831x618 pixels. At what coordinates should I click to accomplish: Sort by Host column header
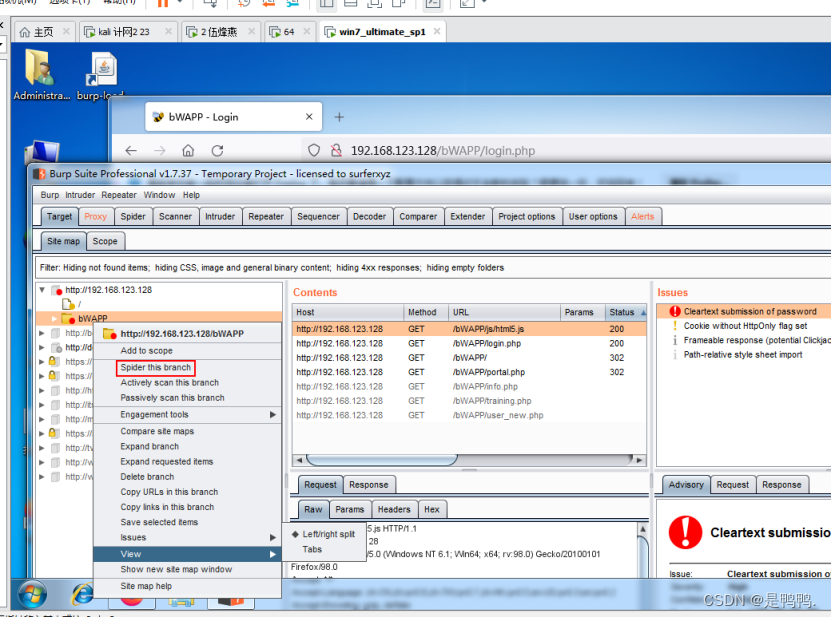coord(348,312)
